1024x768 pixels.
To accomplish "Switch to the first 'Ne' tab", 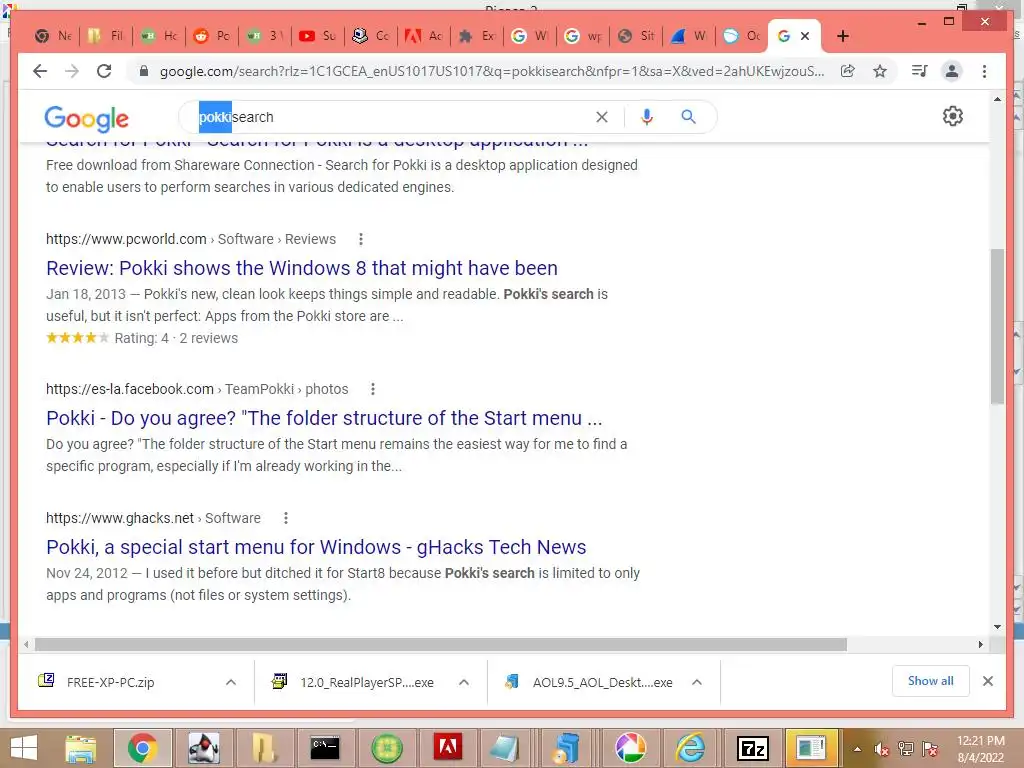I will (x=53, y=36).
